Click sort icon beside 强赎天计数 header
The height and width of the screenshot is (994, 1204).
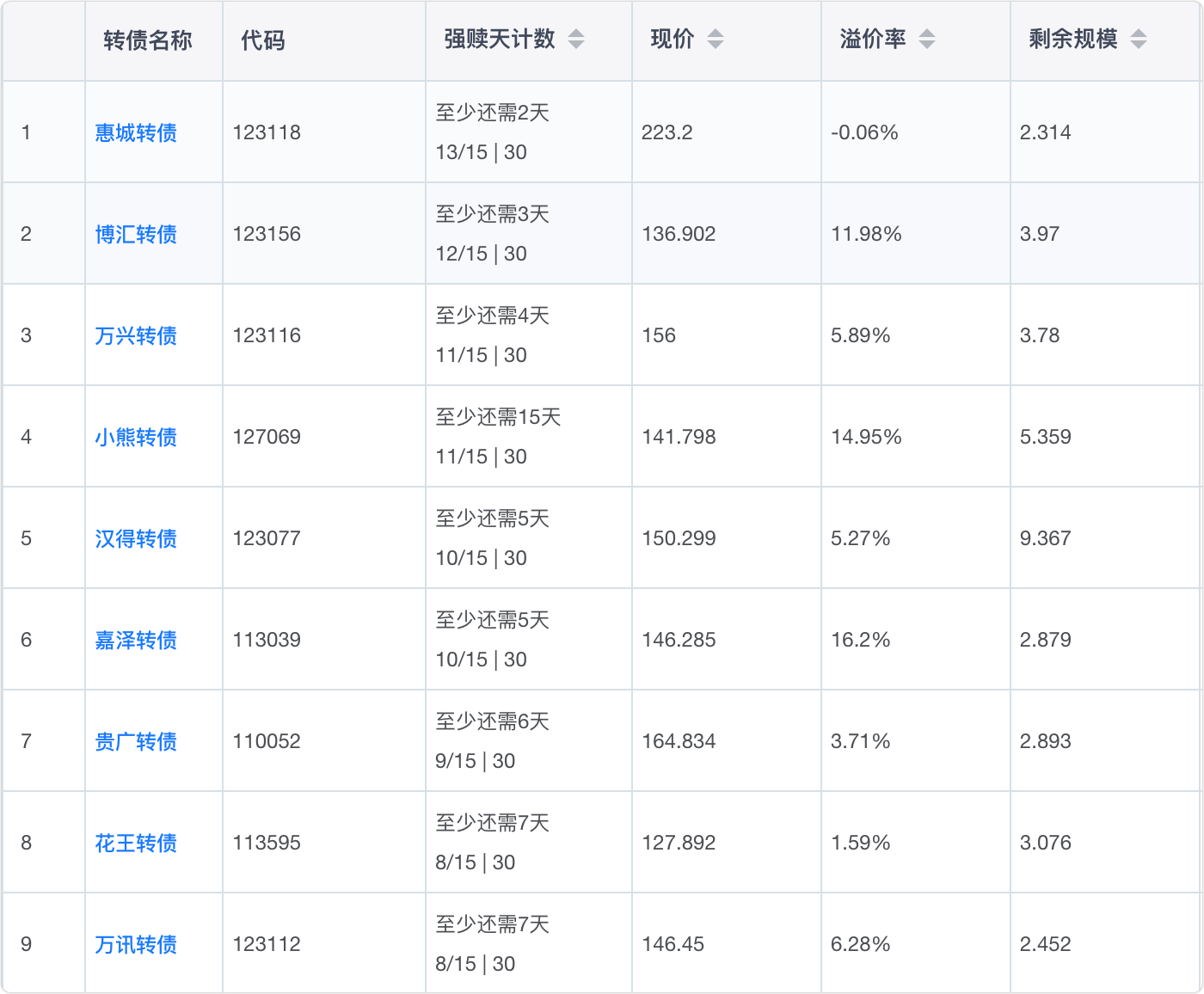(576, 39)
